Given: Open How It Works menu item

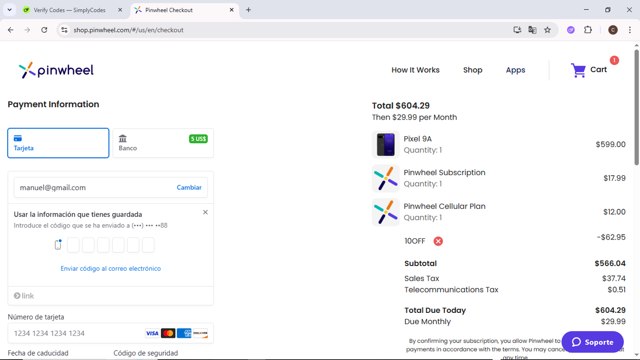Looking at the screenshot, I should 415,70.
